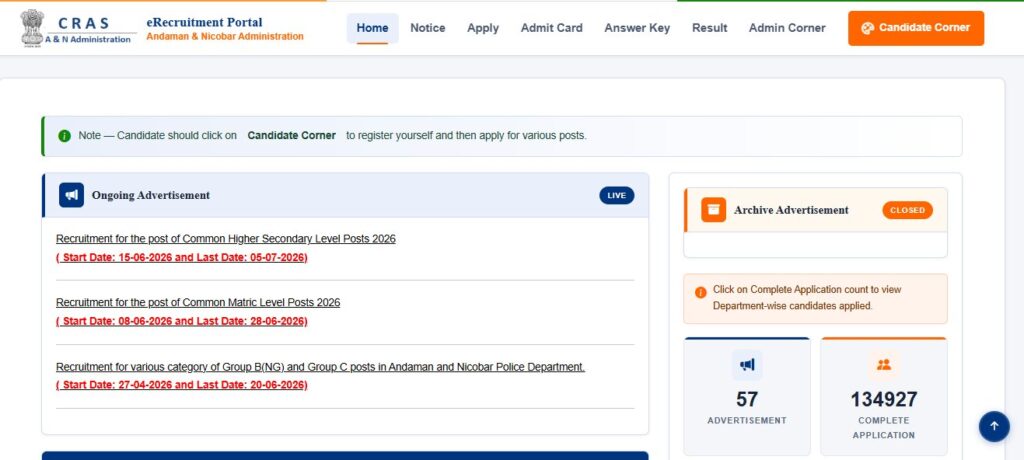Click the date line ending 20-06-2026
Viewport: 1024px width, 460px height.
tap(182, 386)
